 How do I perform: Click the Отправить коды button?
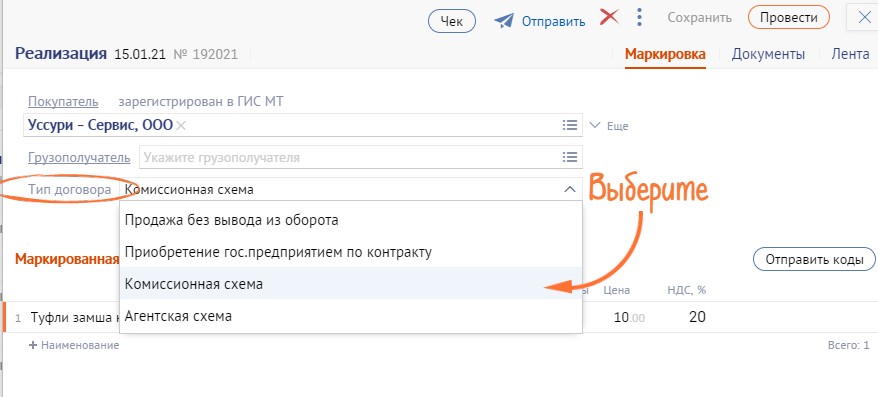click(814, 260)
